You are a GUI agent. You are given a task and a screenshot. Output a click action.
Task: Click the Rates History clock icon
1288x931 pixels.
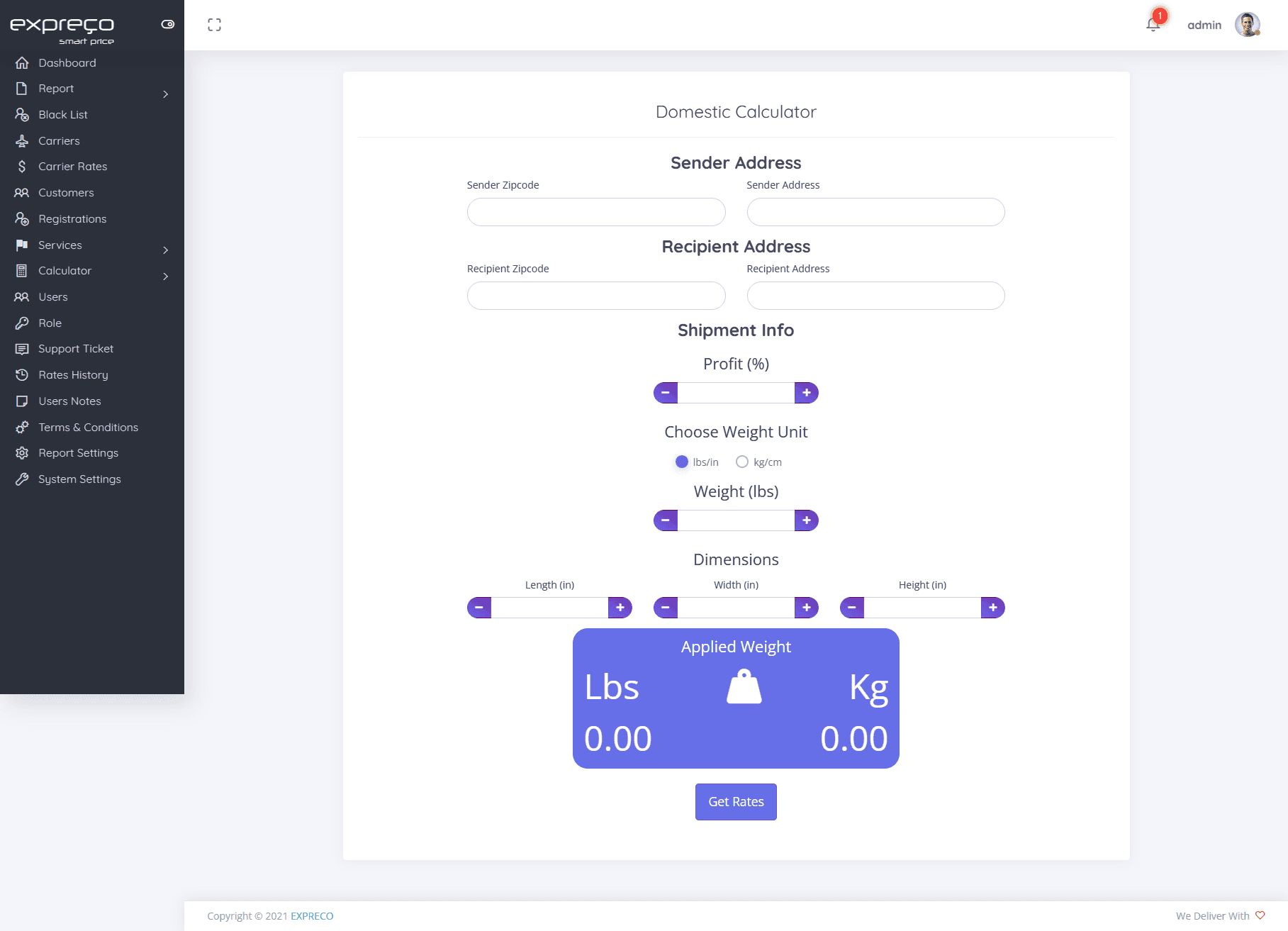pyautogui.click(x=22, y=375)
